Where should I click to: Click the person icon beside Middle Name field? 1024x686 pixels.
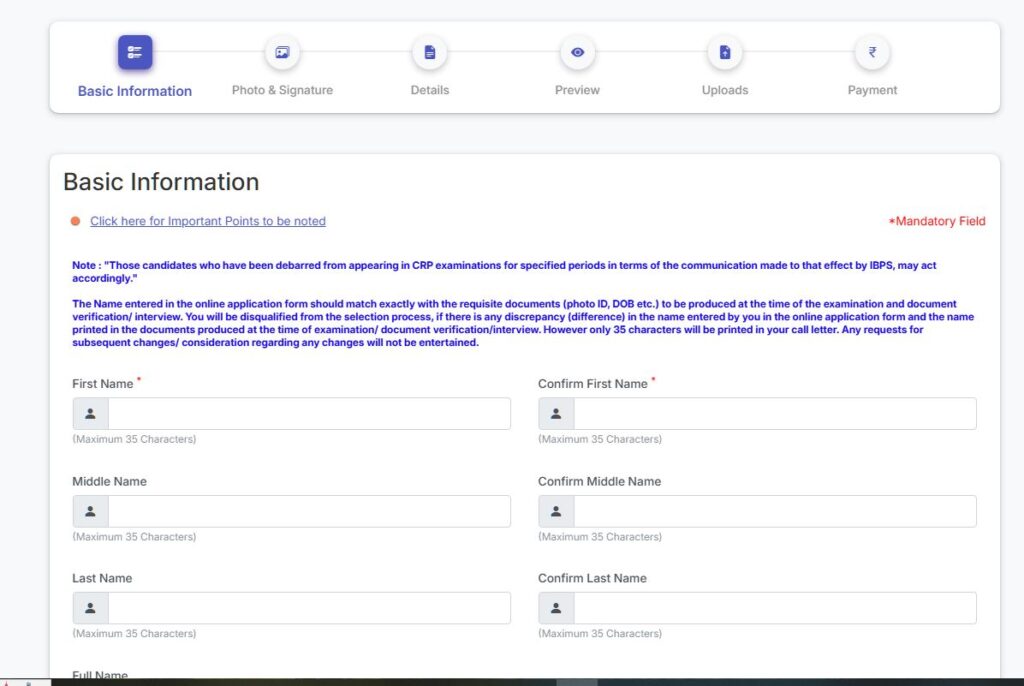[90, 511]
